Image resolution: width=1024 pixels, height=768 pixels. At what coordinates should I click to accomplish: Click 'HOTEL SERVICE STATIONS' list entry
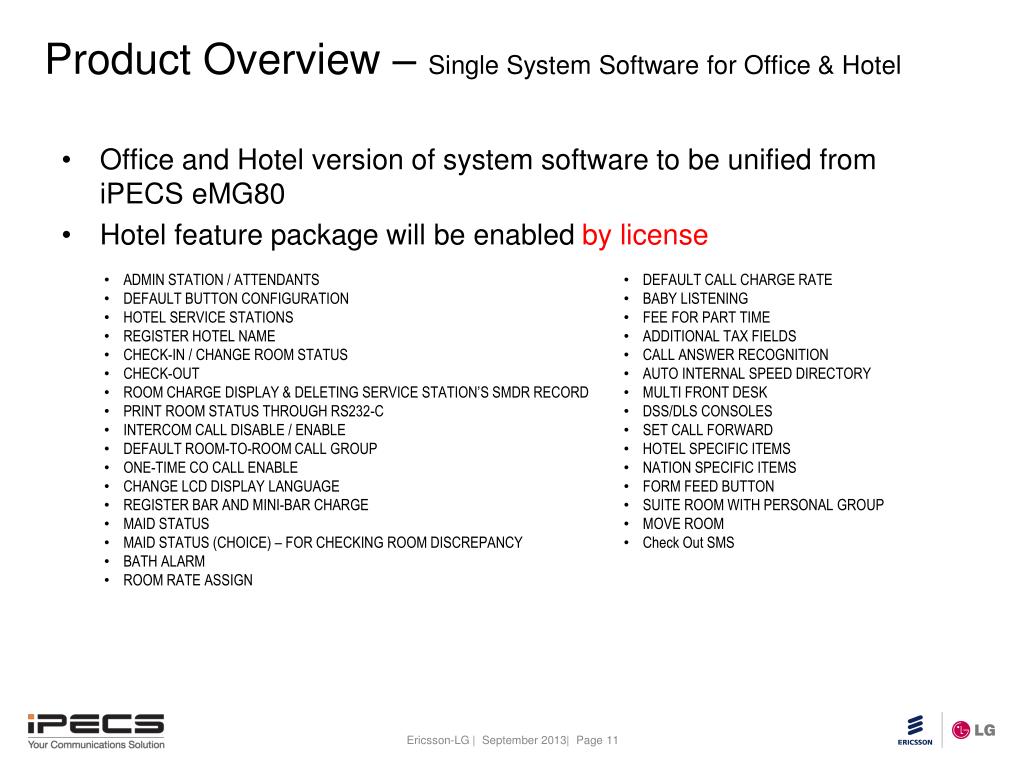point(208,317)
